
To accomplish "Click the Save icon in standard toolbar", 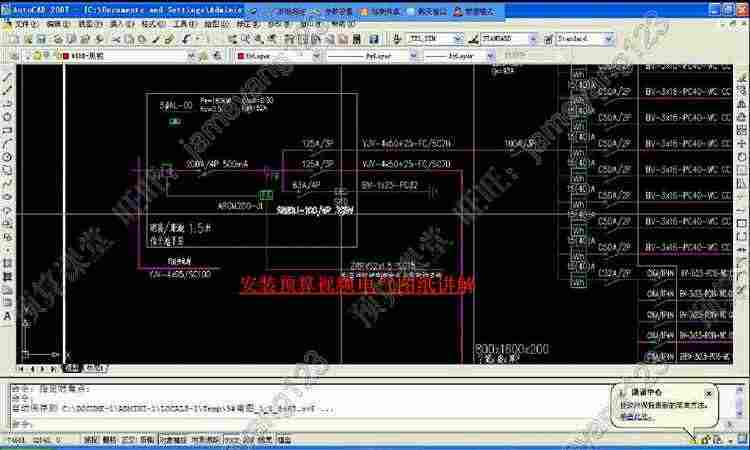I will click(42, 39).
